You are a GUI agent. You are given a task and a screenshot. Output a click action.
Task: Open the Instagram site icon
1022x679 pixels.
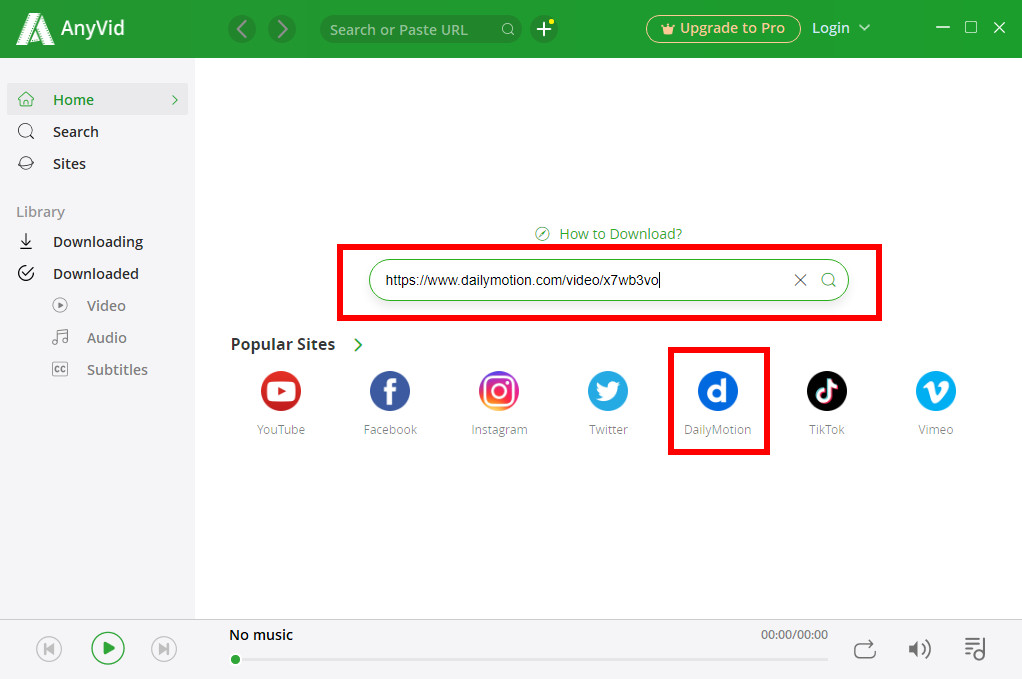tap(499, 391)
